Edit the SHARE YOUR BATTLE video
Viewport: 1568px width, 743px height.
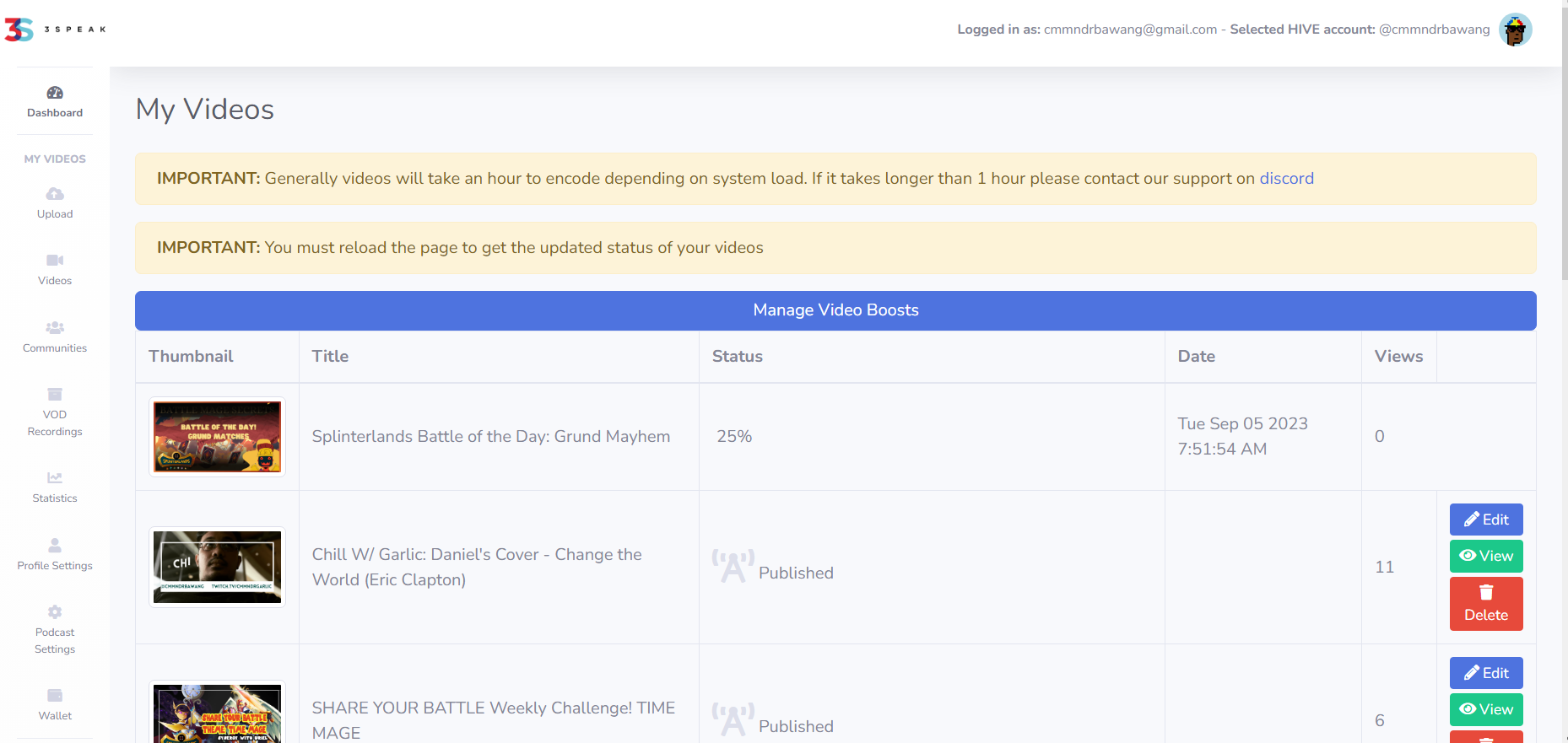coord(1486,673)
